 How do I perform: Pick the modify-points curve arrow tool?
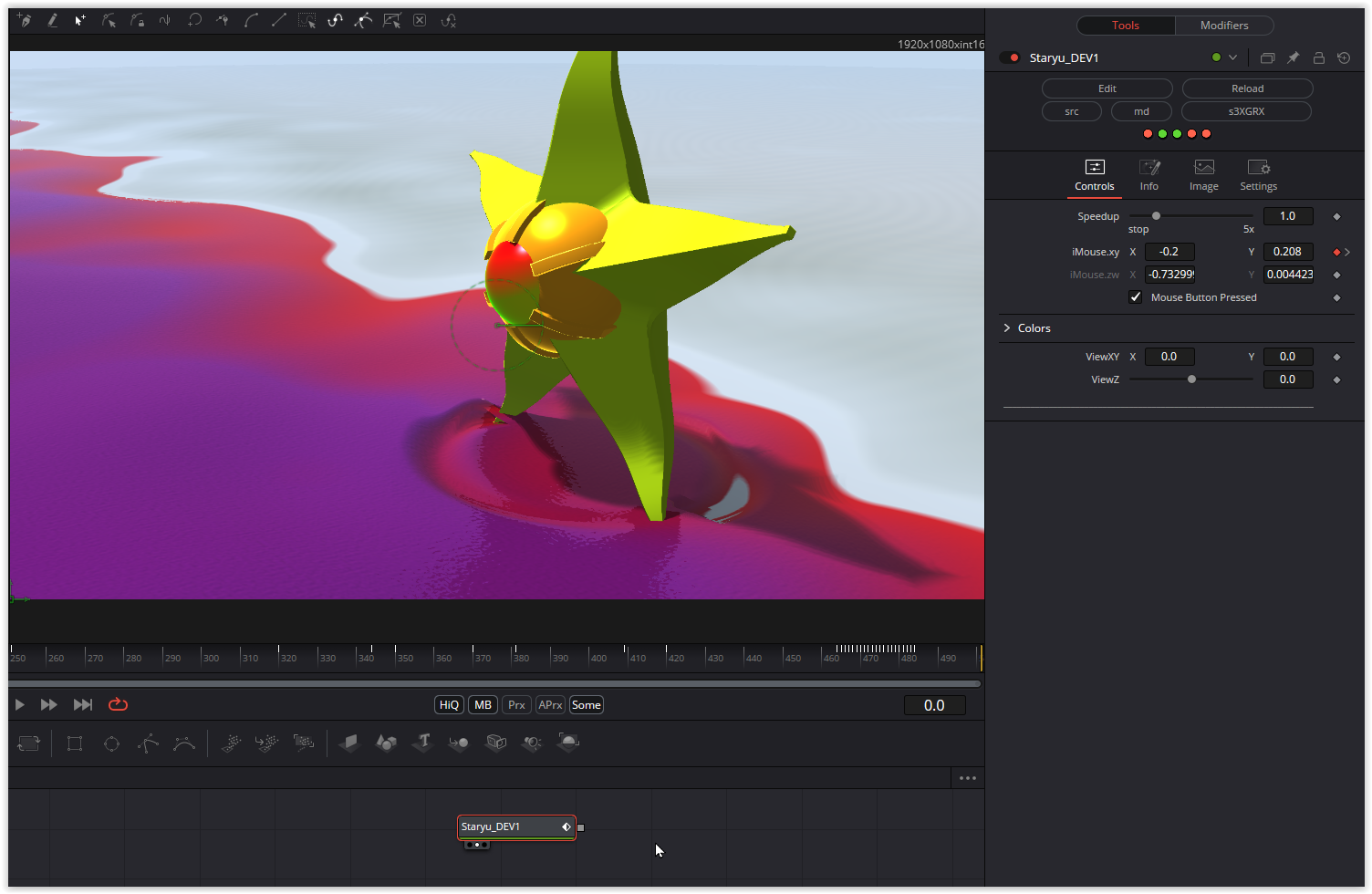[x=109, y=20]
